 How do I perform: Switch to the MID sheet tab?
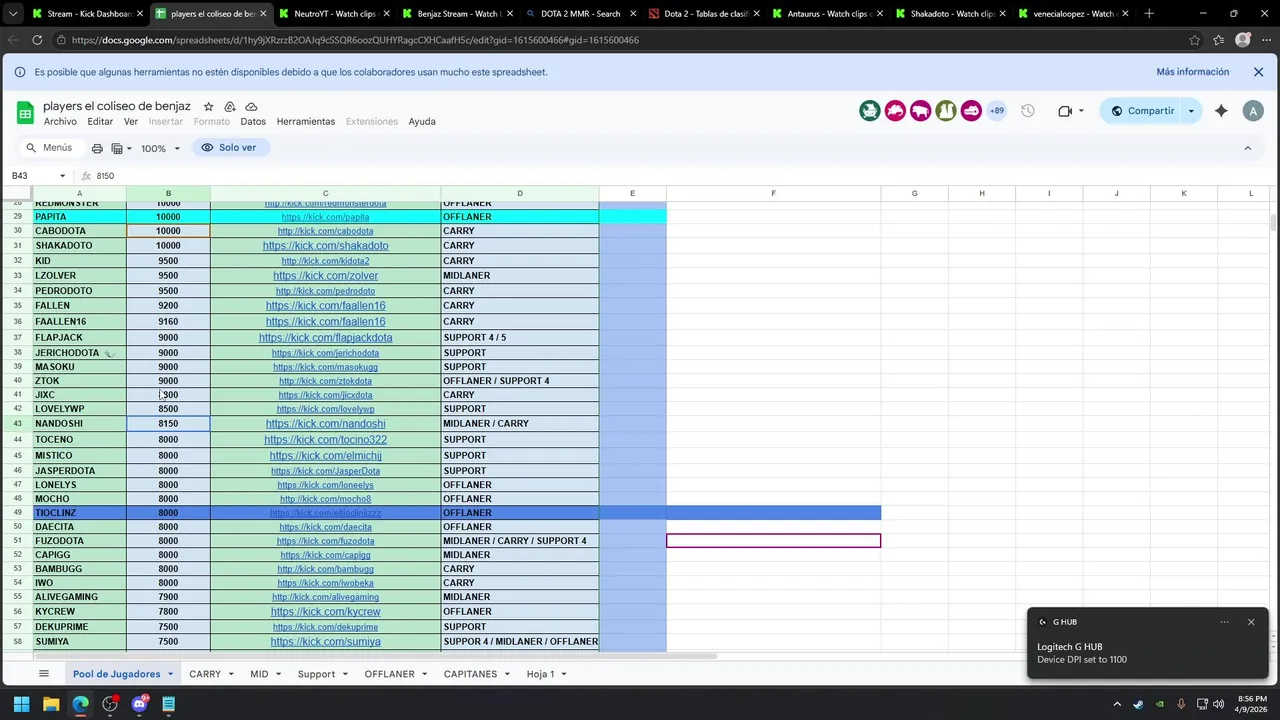pyautogui.click(x=259, y=674)
